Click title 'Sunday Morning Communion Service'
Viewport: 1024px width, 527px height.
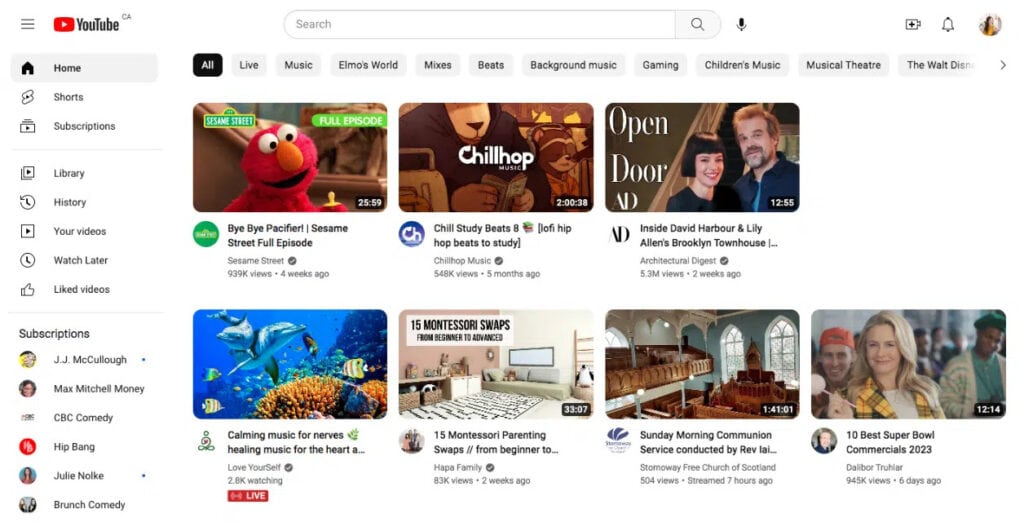pos(708,442)
